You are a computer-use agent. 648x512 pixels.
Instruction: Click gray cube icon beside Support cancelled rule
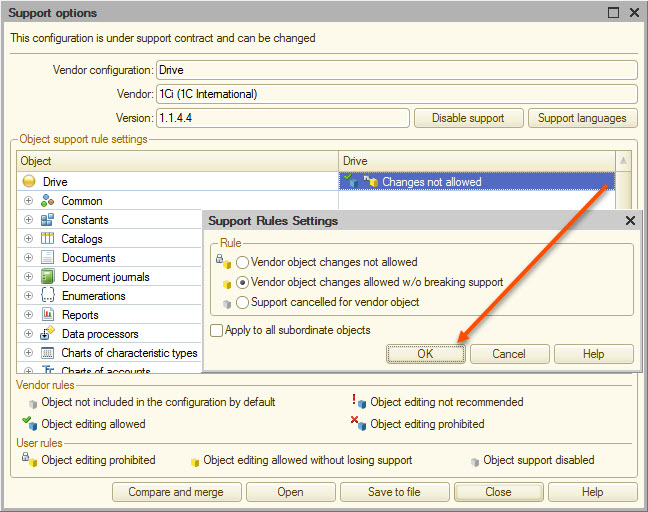coord(226,304)
